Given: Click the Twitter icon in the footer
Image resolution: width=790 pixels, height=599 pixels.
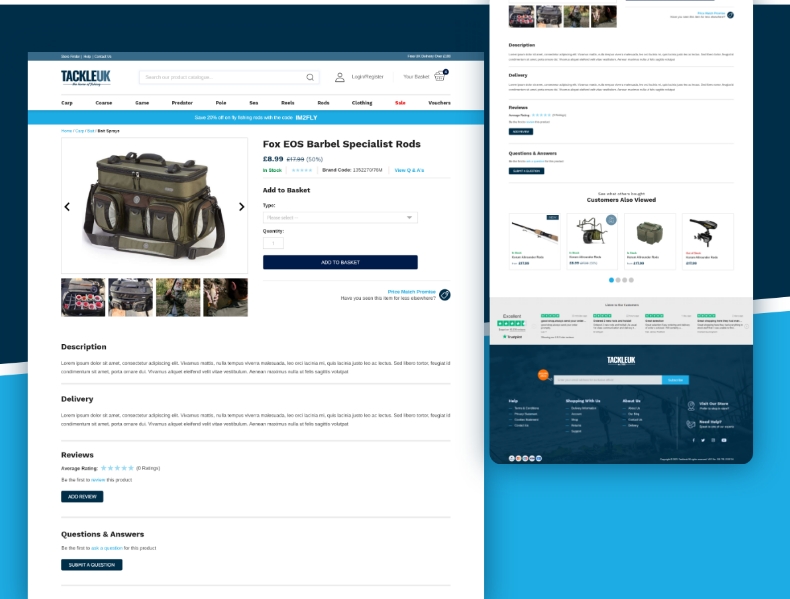Looking at the screenshot, I should click(703, 440).
